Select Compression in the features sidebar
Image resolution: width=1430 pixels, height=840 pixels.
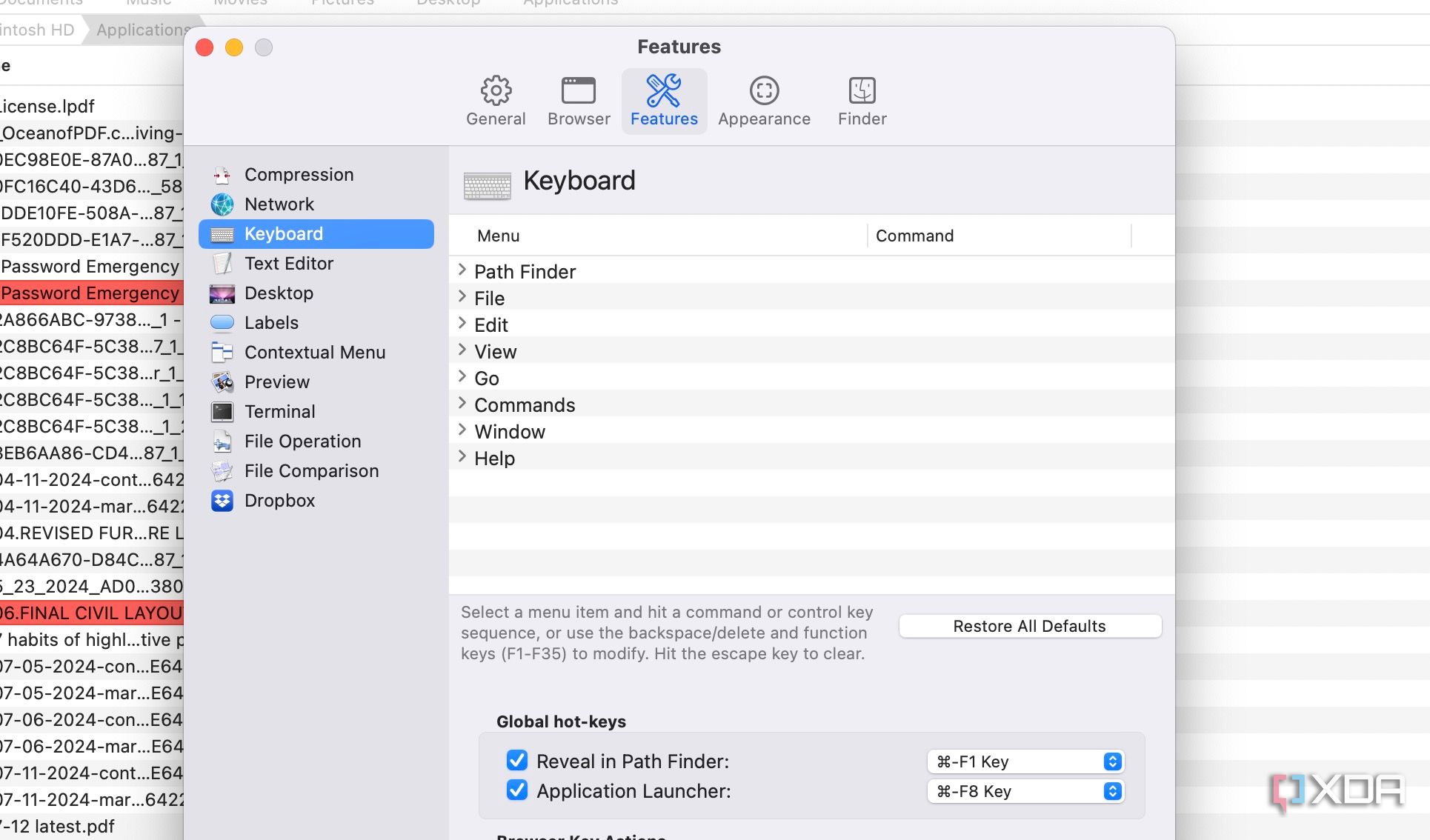[316, 175]
